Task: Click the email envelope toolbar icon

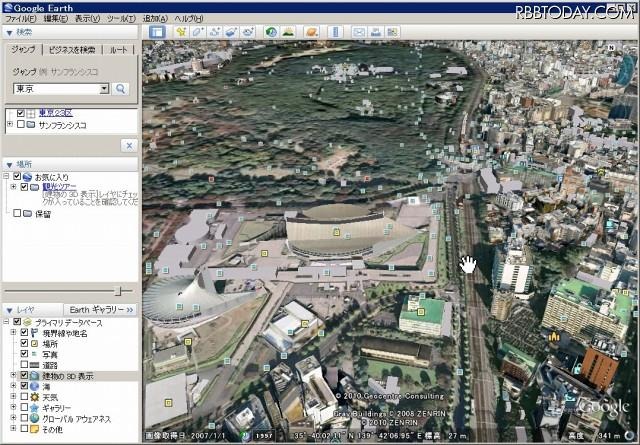Action: click(358, 32)
